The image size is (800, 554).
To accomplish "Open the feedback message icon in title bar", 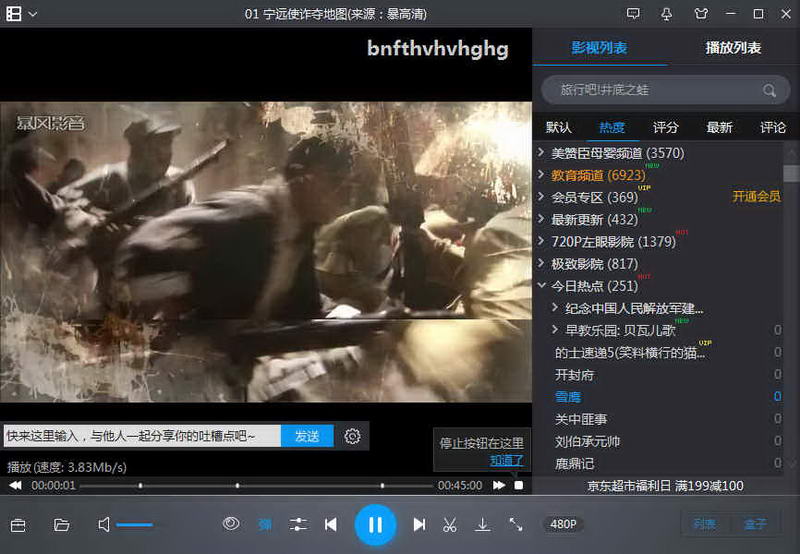I will pos(633,14).
